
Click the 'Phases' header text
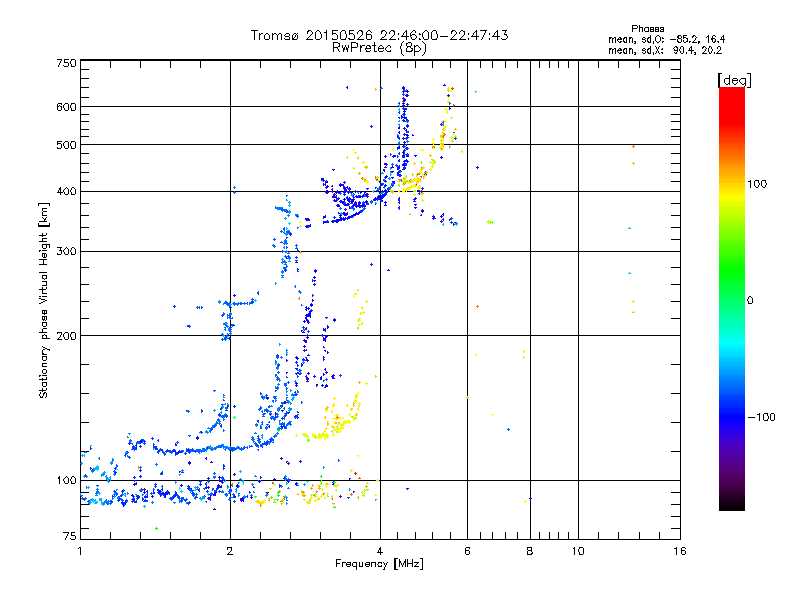(x=647, y=29)
